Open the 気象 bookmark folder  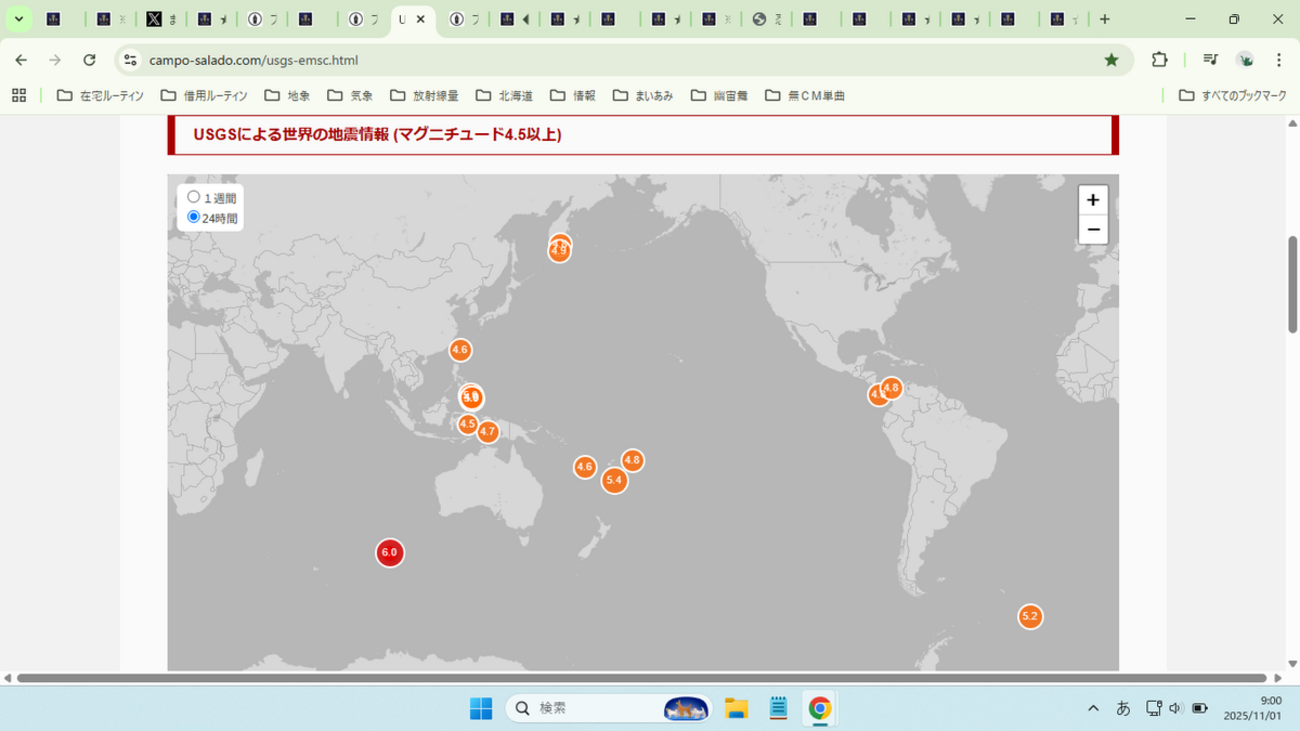click(350, 96)
